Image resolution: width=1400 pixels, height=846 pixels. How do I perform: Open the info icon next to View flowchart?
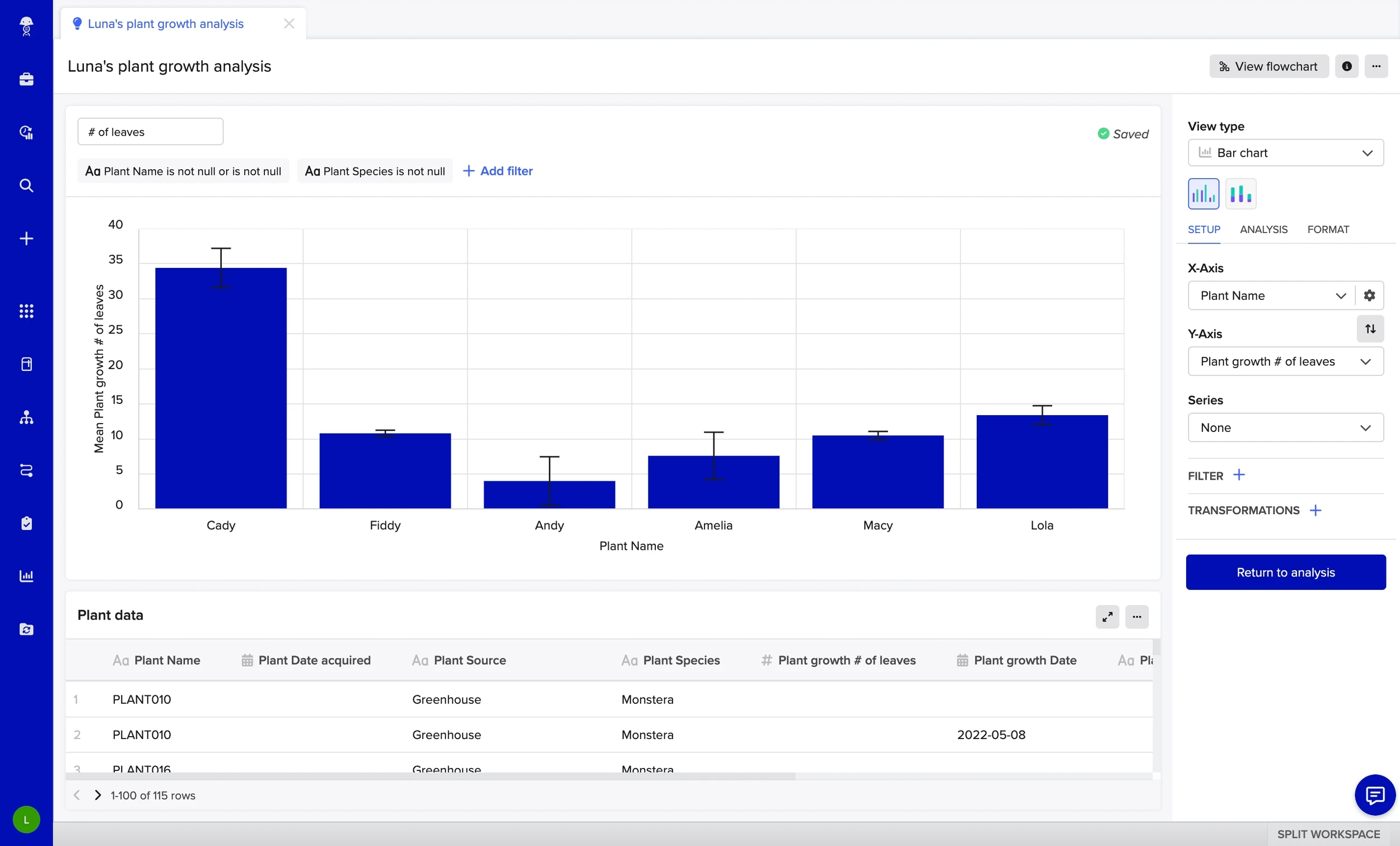(x=1346, y=67)
